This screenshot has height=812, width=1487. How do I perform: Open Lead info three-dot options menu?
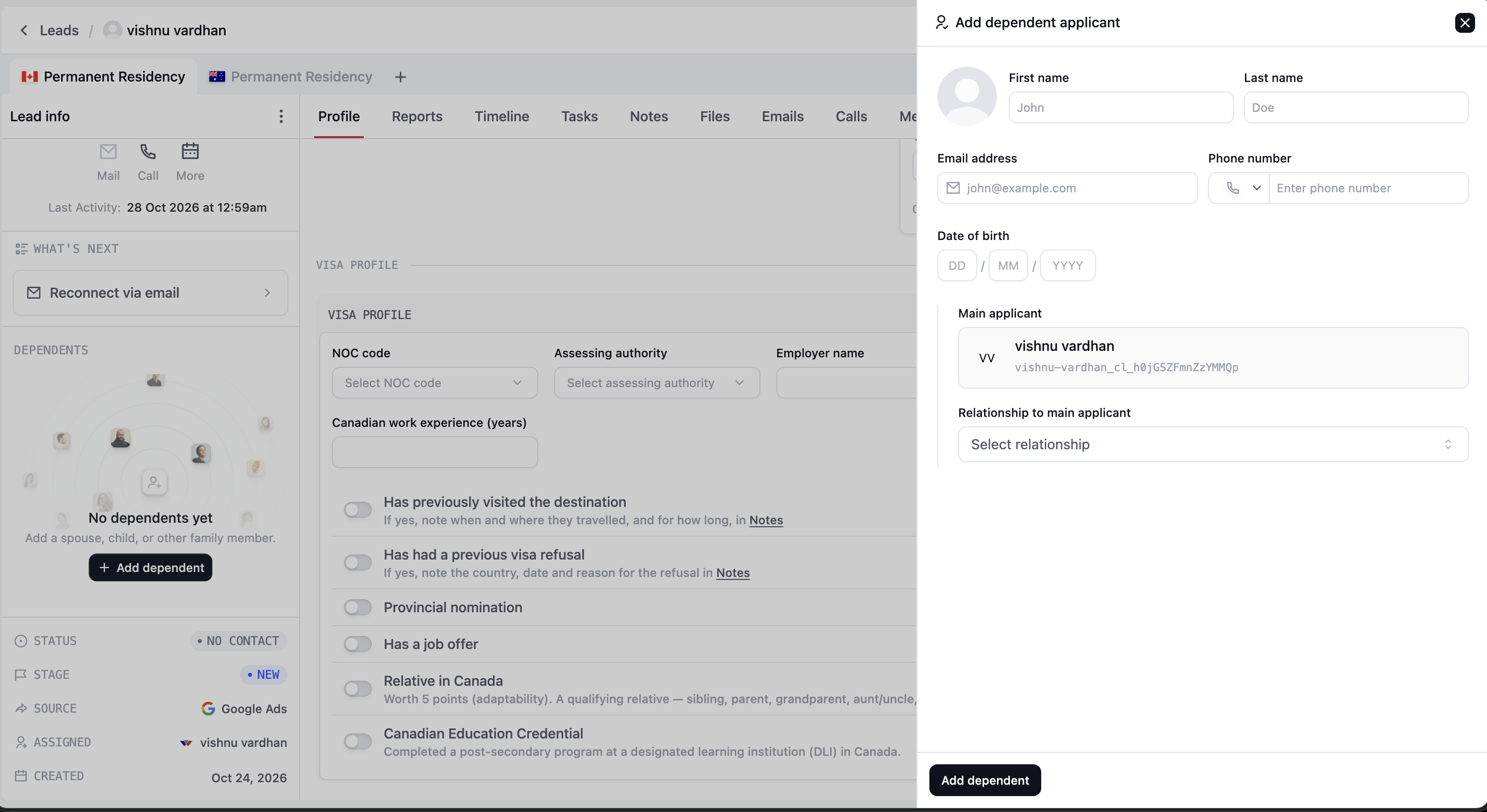tap(281, 117)
